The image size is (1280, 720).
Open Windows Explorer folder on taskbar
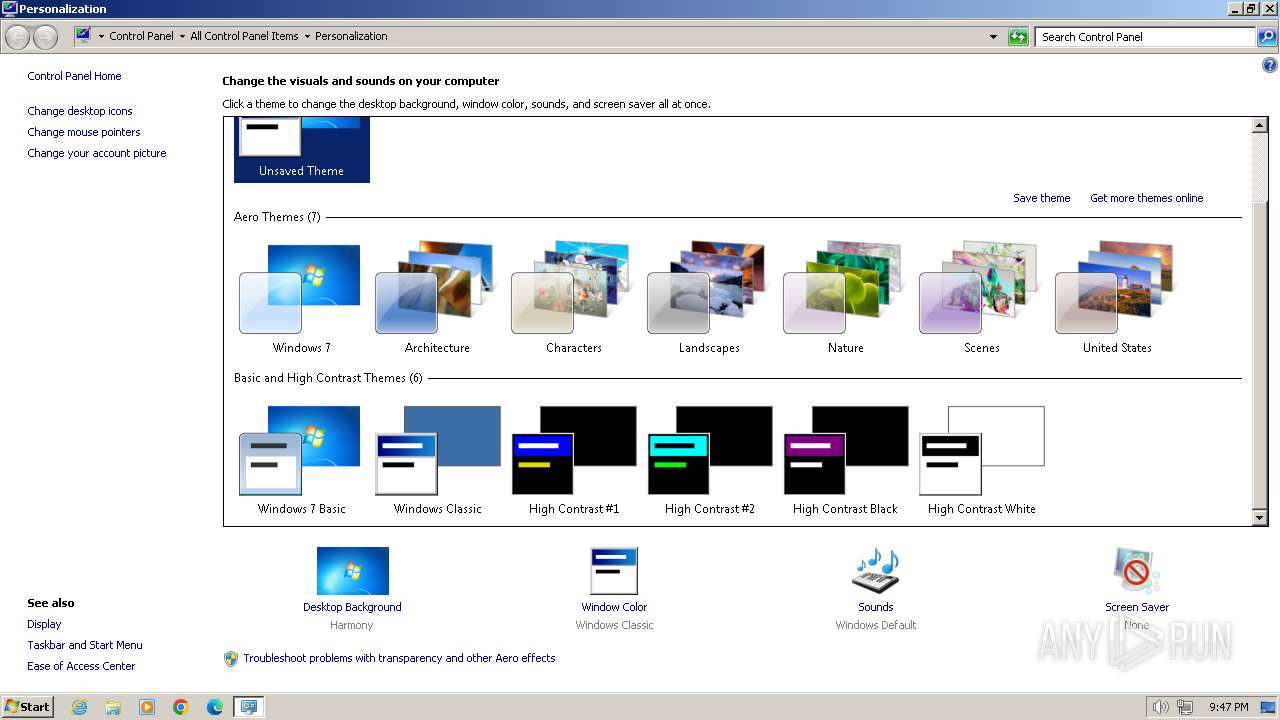113,707
